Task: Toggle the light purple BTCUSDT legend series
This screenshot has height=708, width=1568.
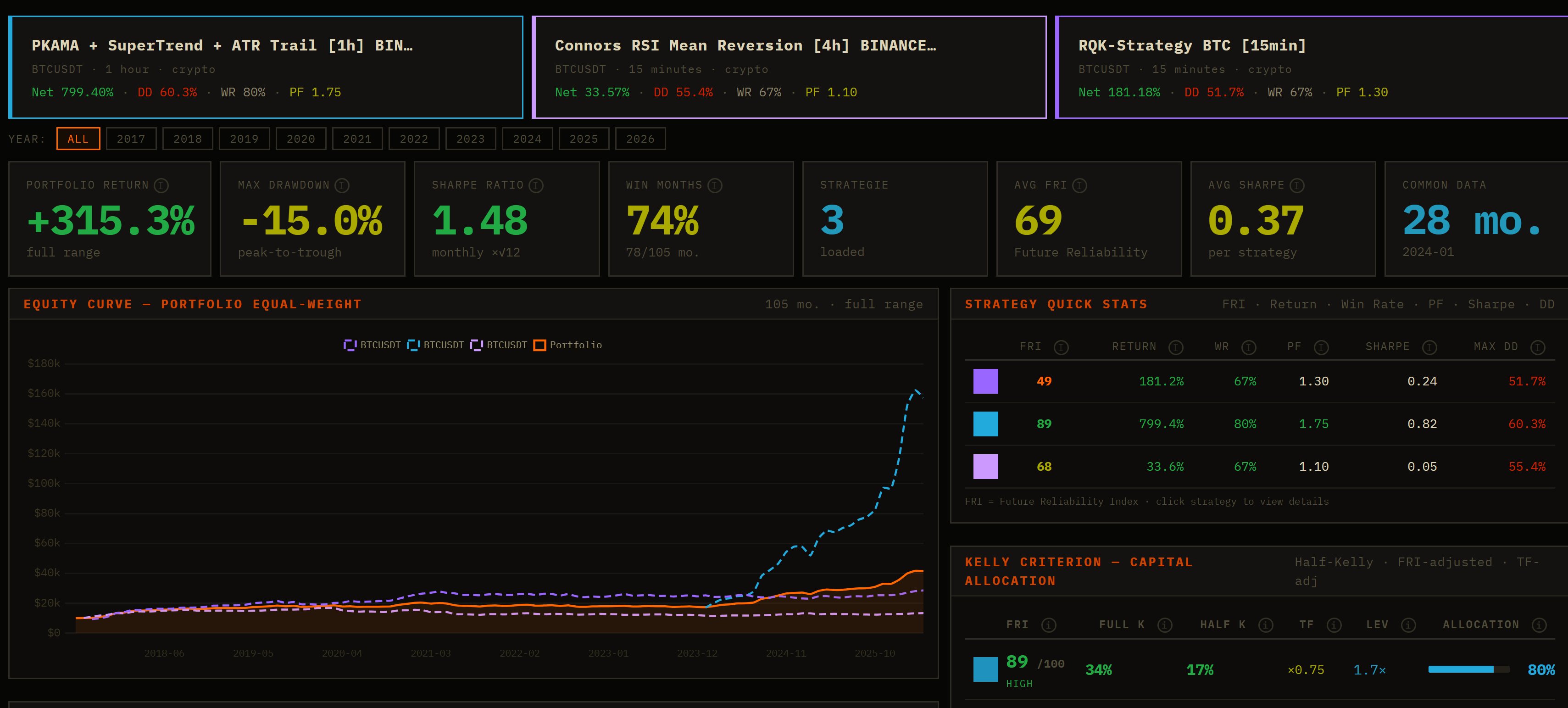Action: click(x=499, y=345)
